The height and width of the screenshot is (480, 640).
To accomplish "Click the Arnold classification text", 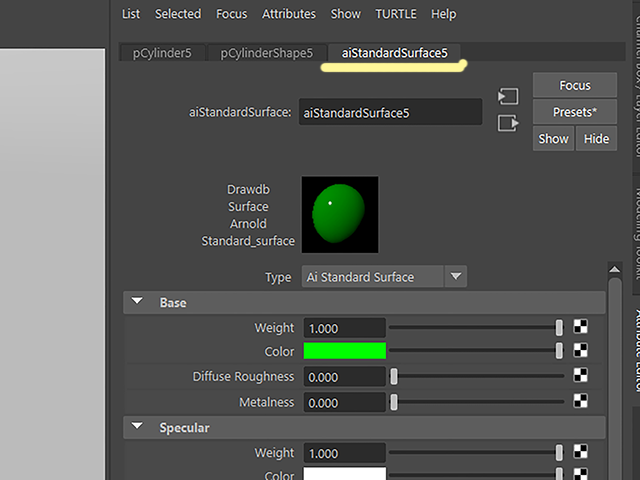I will pos(248,224).
